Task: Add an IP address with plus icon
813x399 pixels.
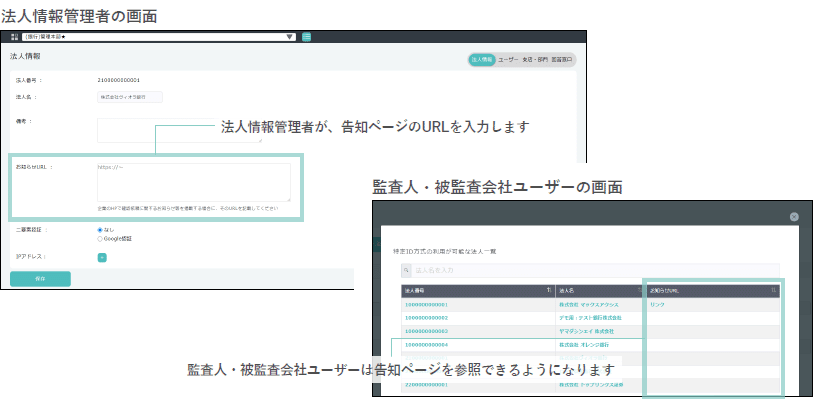Action: click(102, 258)
